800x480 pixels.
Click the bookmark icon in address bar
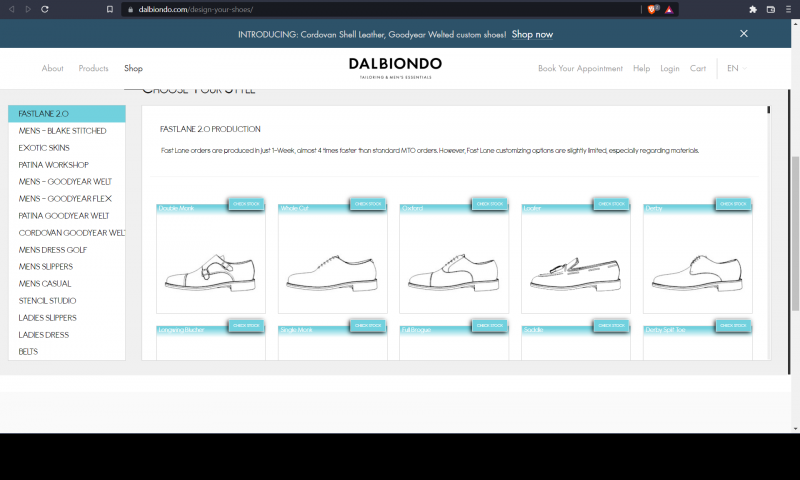click(x=110, y=9)
